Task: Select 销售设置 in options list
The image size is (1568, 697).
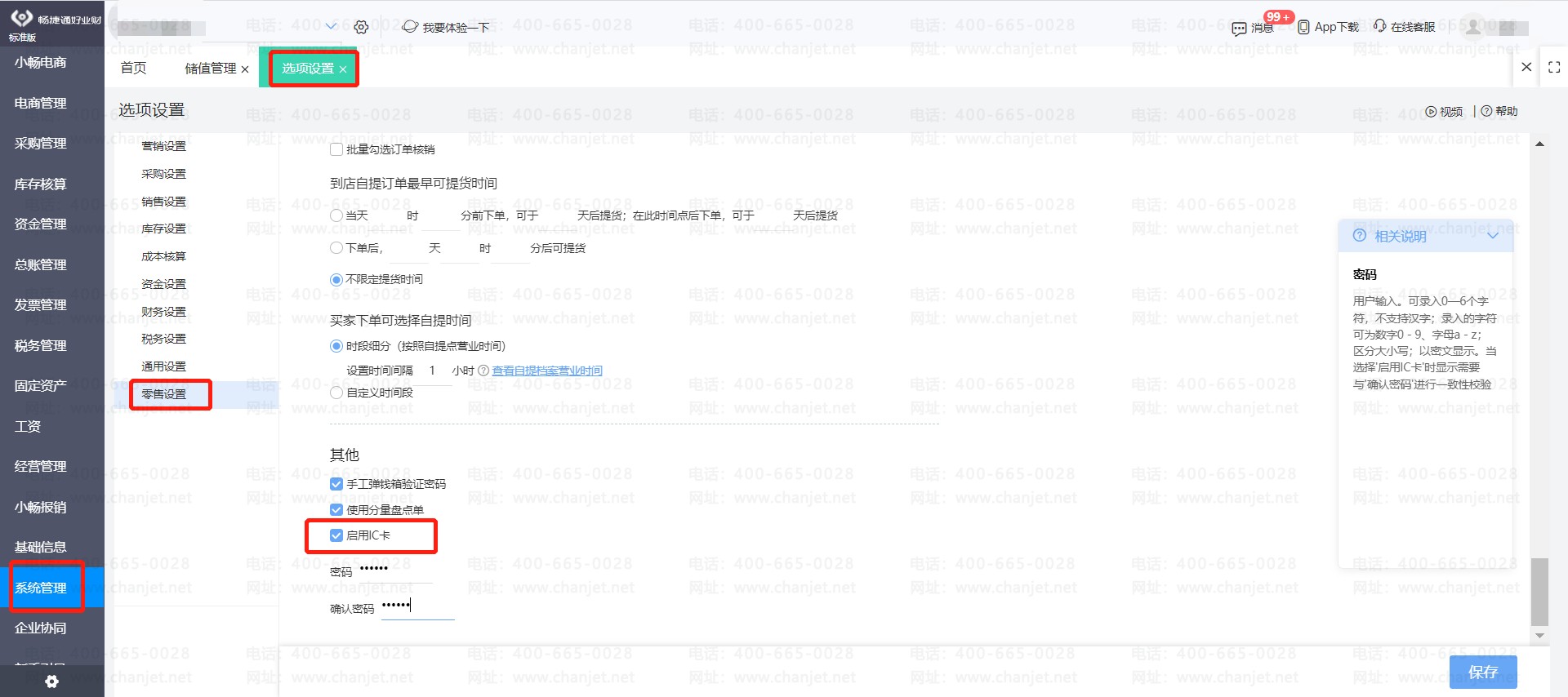Action: (163, 202)
